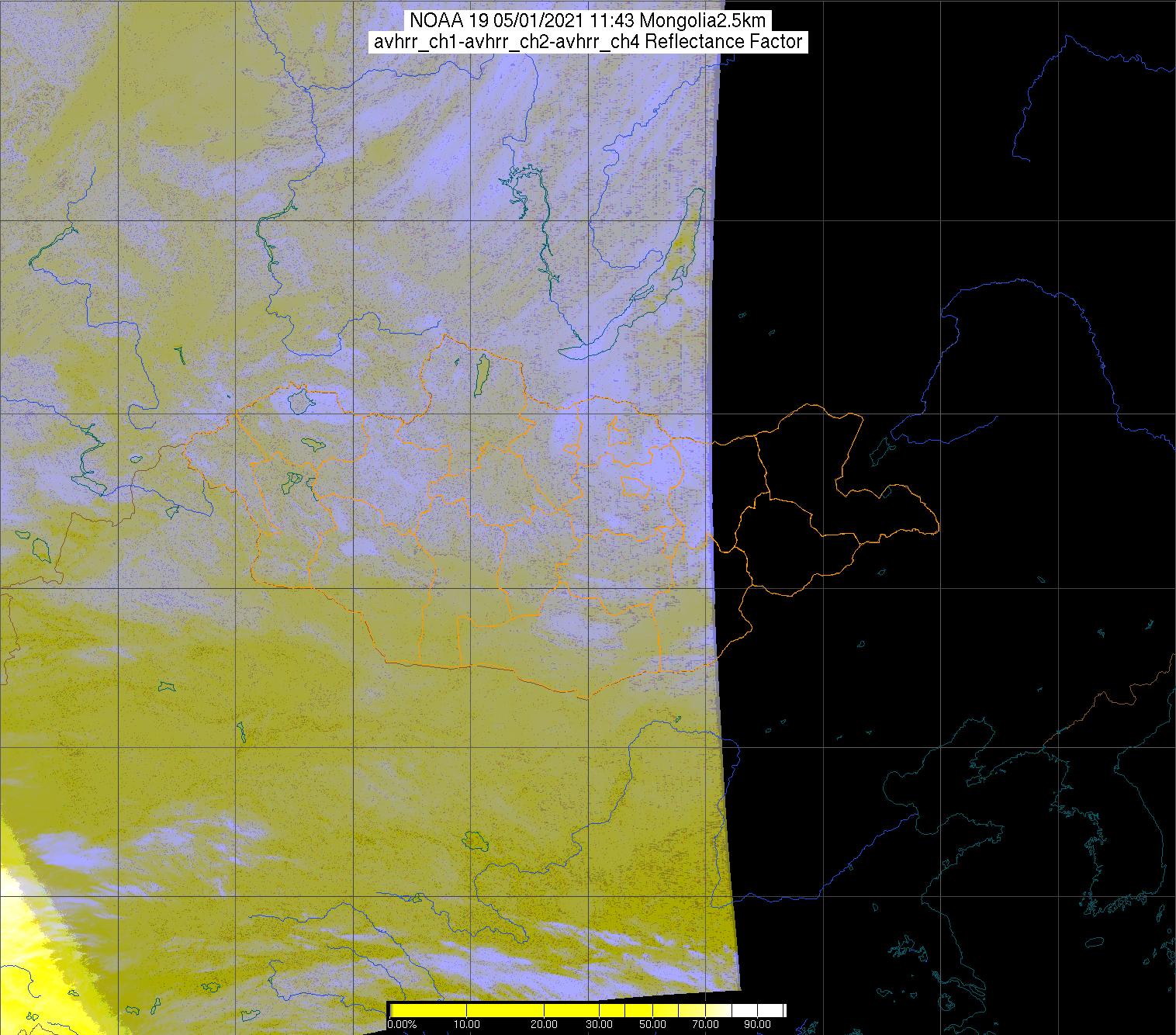Image resolution: width=1176 pixels, height=1035 pixels.
Task: Click the 'avhrr_ch1-avhrr_ch2-avhrr_ch4 Reflectance Factor' caption
Action: 588,42
